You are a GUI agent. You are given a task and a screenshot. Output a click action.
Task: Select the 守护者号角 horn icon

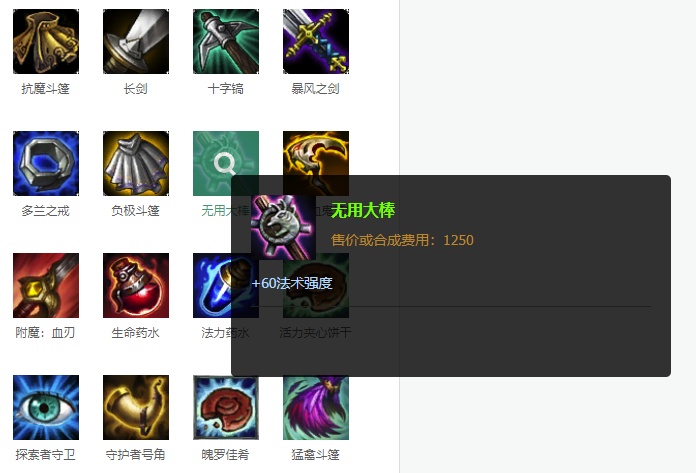click(x=136, y=407)
